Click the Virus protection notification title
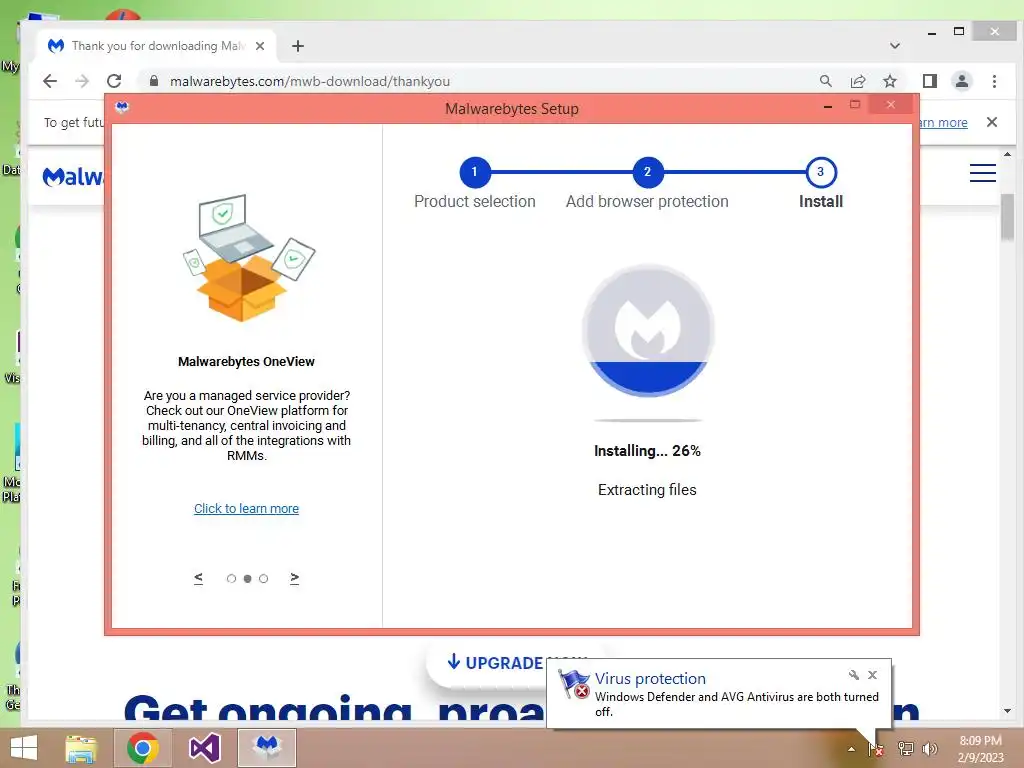1024x768 pixels. (x=650, y=679)
